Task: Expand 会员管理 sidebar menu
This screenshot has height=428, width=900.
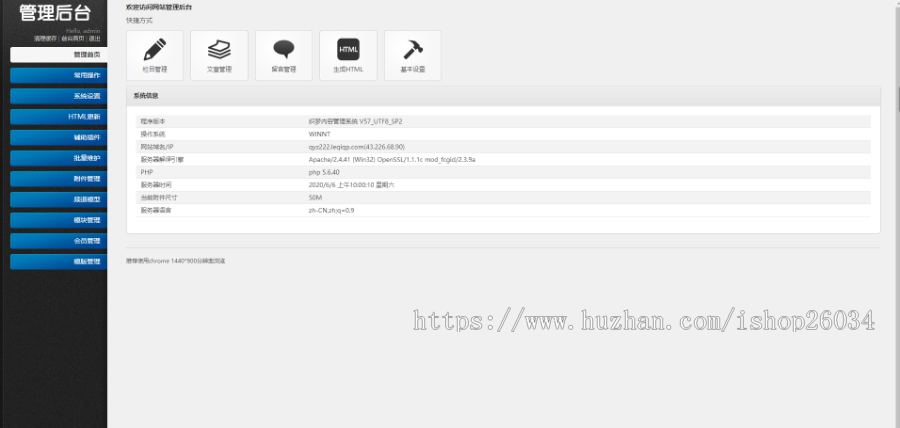Action: tap(59, 241)
